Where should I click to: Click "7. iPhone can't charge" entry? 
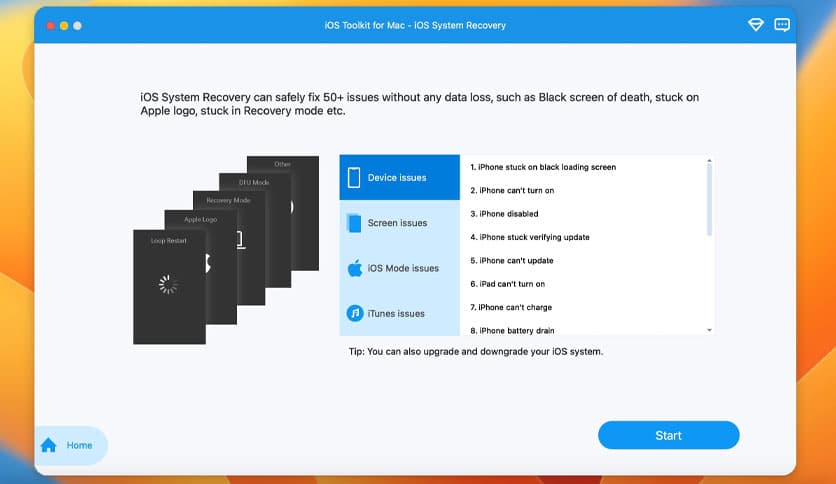point(511,308)
